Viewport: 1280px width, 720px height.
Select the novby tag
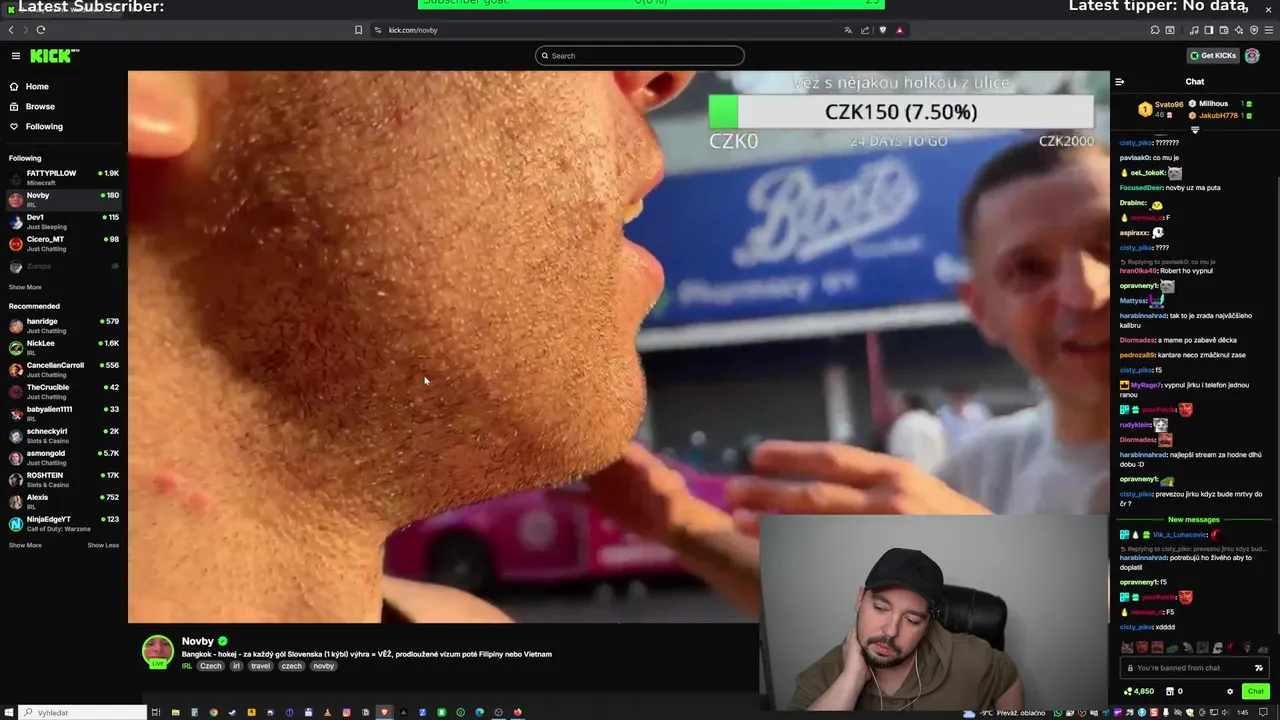(x=323, y=666)
